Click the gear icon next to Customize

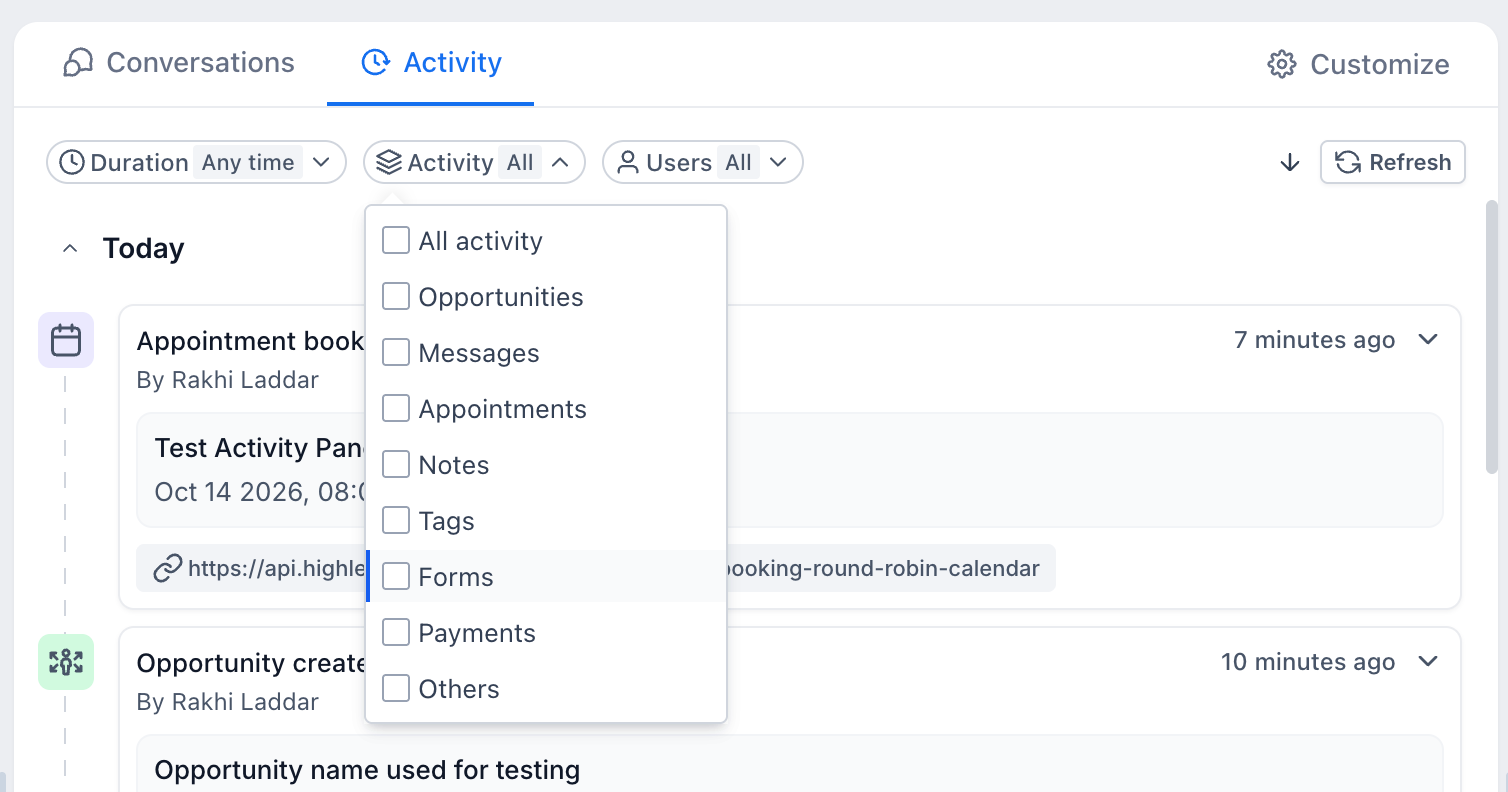pos(1282,64)
